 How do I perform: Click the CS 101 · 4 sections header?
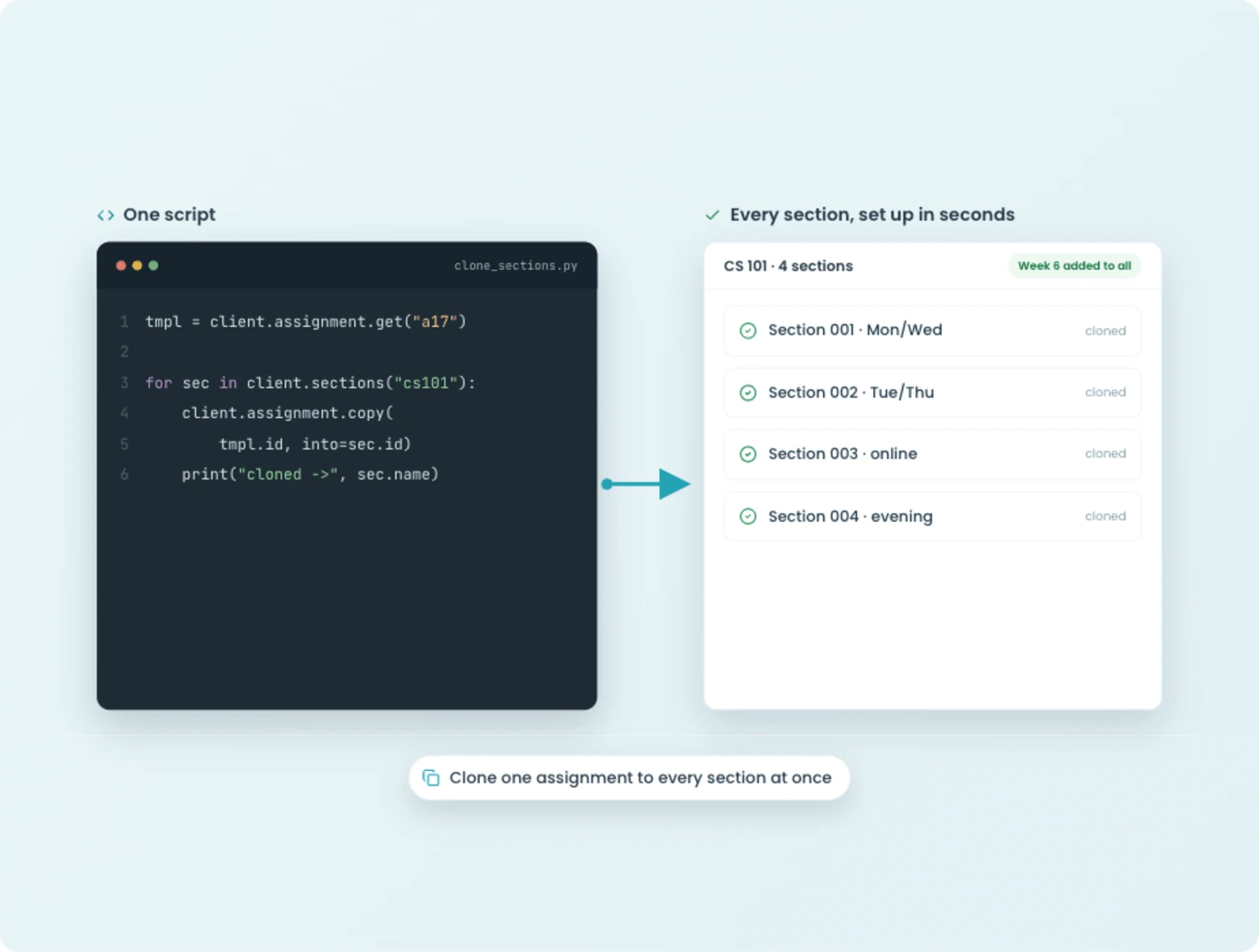tap(788, 266)
